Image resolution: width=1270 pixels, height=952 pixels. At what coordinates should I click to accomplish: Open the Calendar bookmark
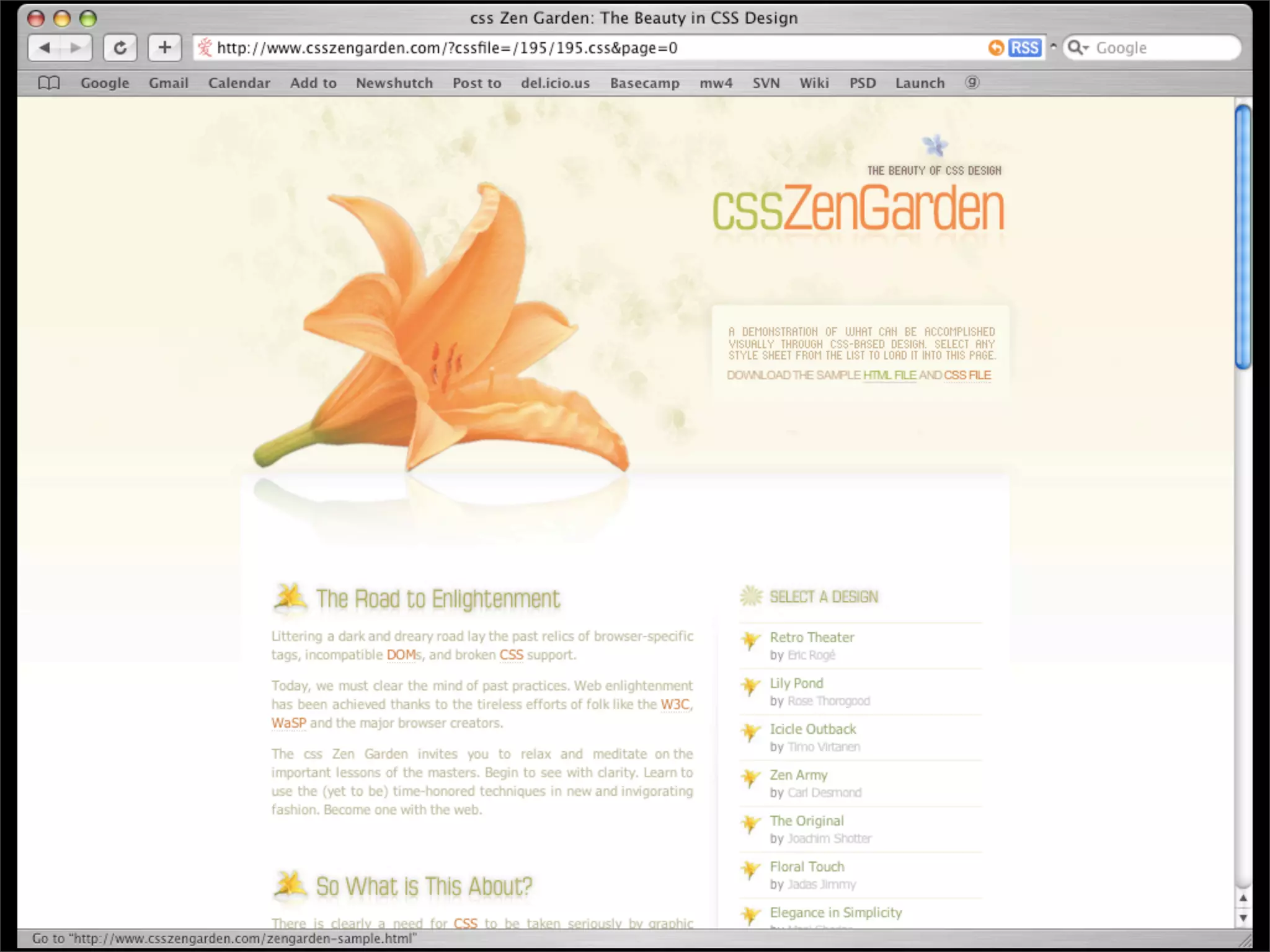click(x=239, y=82)
